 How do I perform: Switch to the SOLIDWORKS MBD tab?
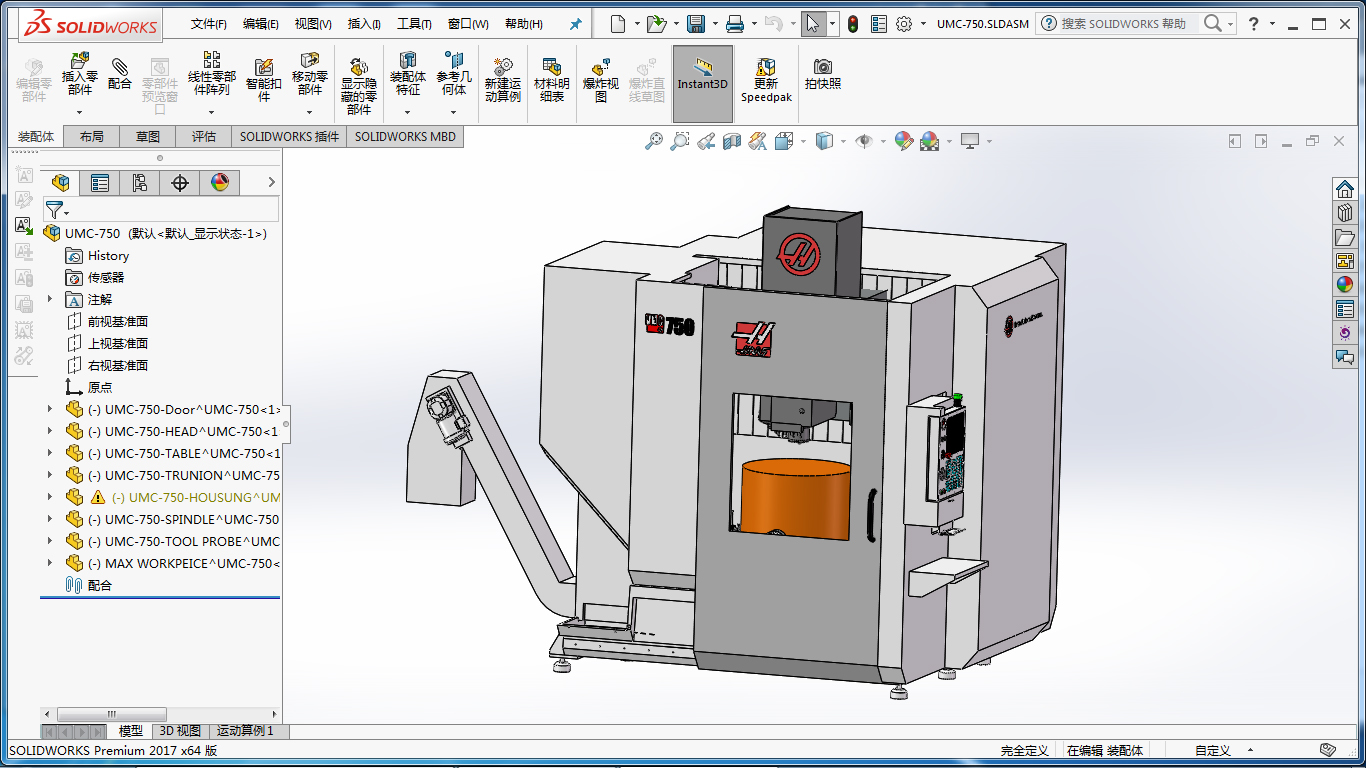(x=405, y=136)
